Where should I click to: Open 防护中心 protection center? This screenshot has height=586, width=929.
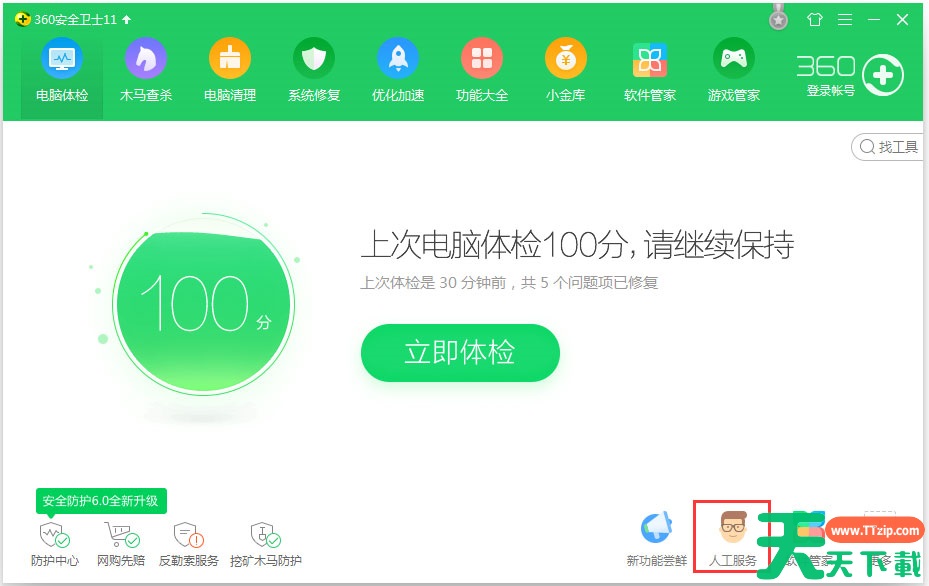55,545
